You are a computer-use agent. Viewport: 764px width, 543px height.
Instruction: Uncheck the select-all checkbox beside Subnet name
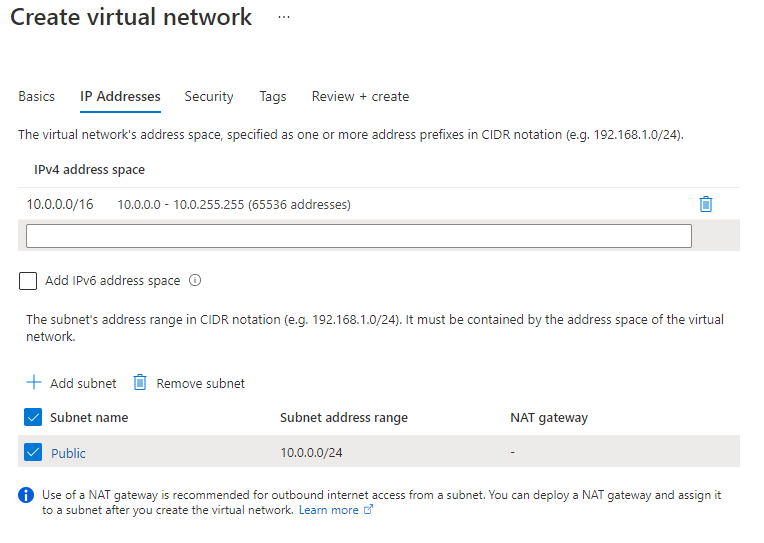click(x=33, y=417)
